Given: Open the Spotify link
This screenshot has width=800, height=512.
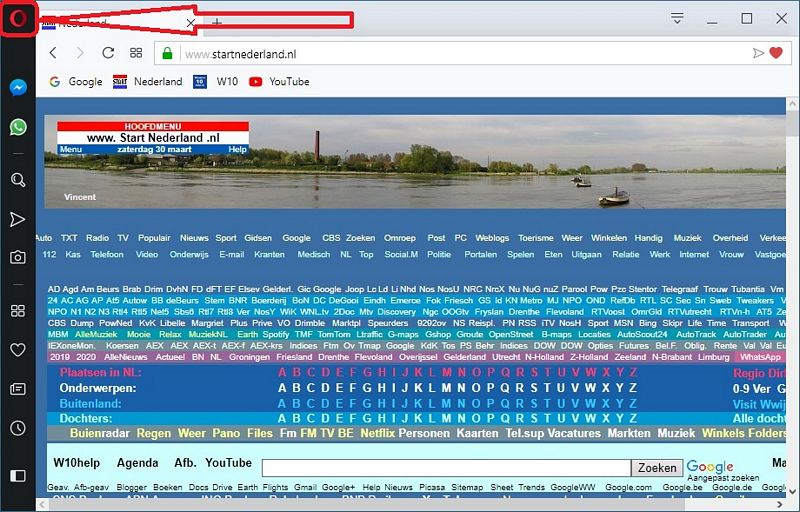Looking at the screenshot, I should click(276, 335).
